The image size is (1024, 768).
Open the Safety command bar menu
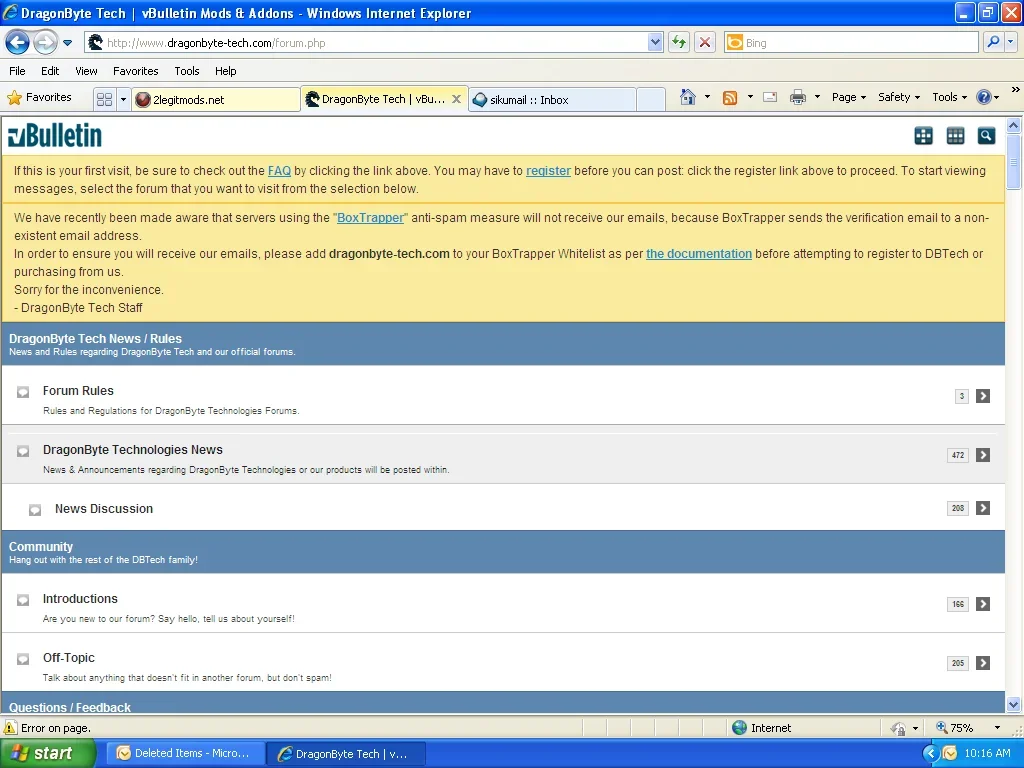click(x=899, y=97)
